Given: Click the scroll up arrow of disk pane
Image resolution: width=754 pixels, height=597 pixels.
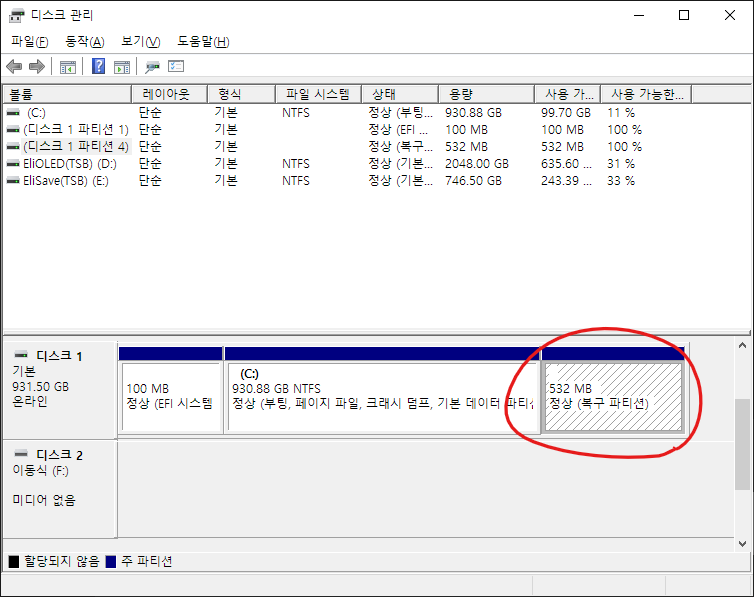Looking at the screenshot, I should 742,345.
